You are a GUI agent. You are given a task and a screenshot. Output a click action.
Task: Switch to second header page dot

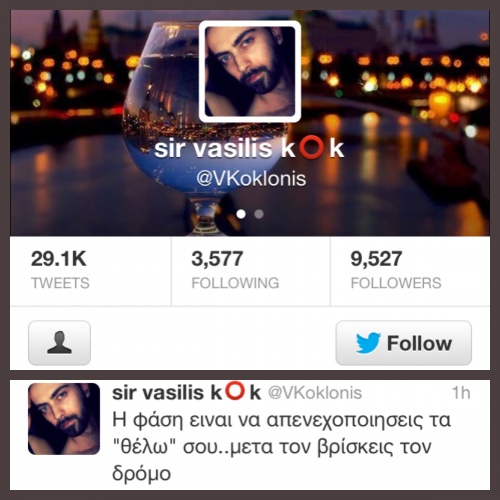[x=259, y=214]
